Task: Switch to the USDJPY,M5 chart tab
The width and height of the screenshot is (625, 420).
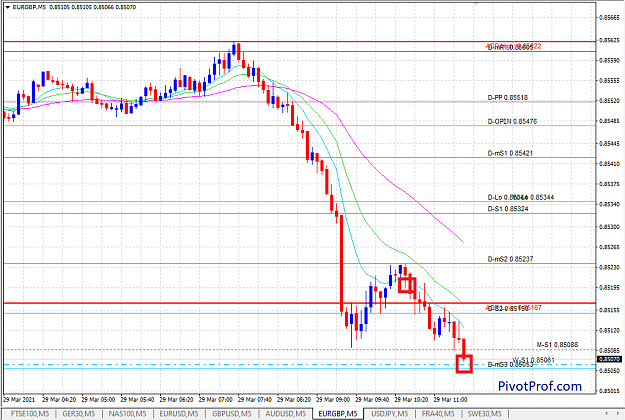Action: coord(389,414)
